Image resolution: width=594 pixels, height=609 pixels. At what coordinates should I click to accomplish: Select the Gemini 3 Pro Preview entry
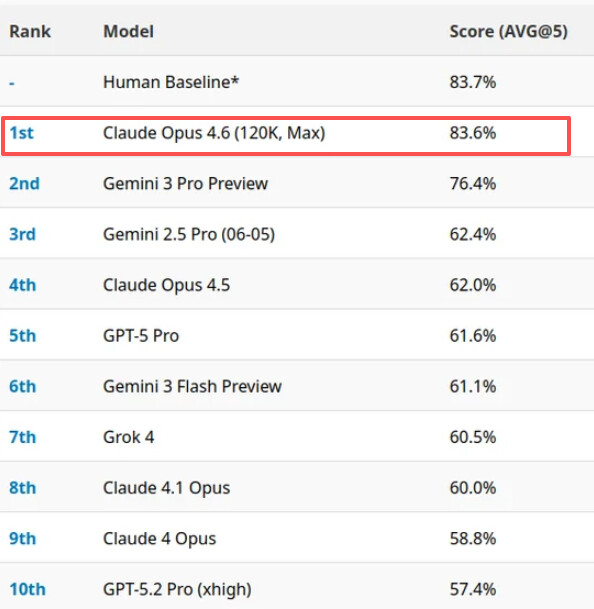point(185,183)
